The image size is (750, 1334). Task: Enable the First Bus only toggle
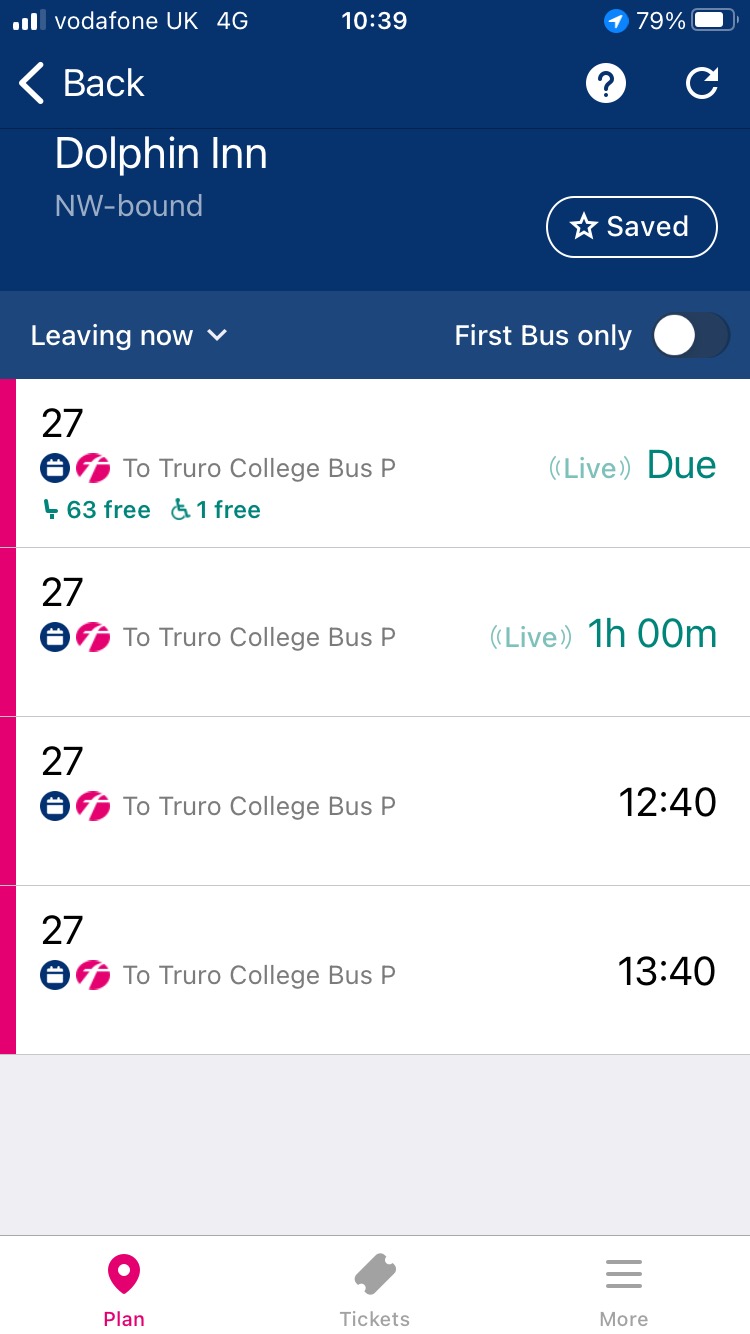(690, 335)
